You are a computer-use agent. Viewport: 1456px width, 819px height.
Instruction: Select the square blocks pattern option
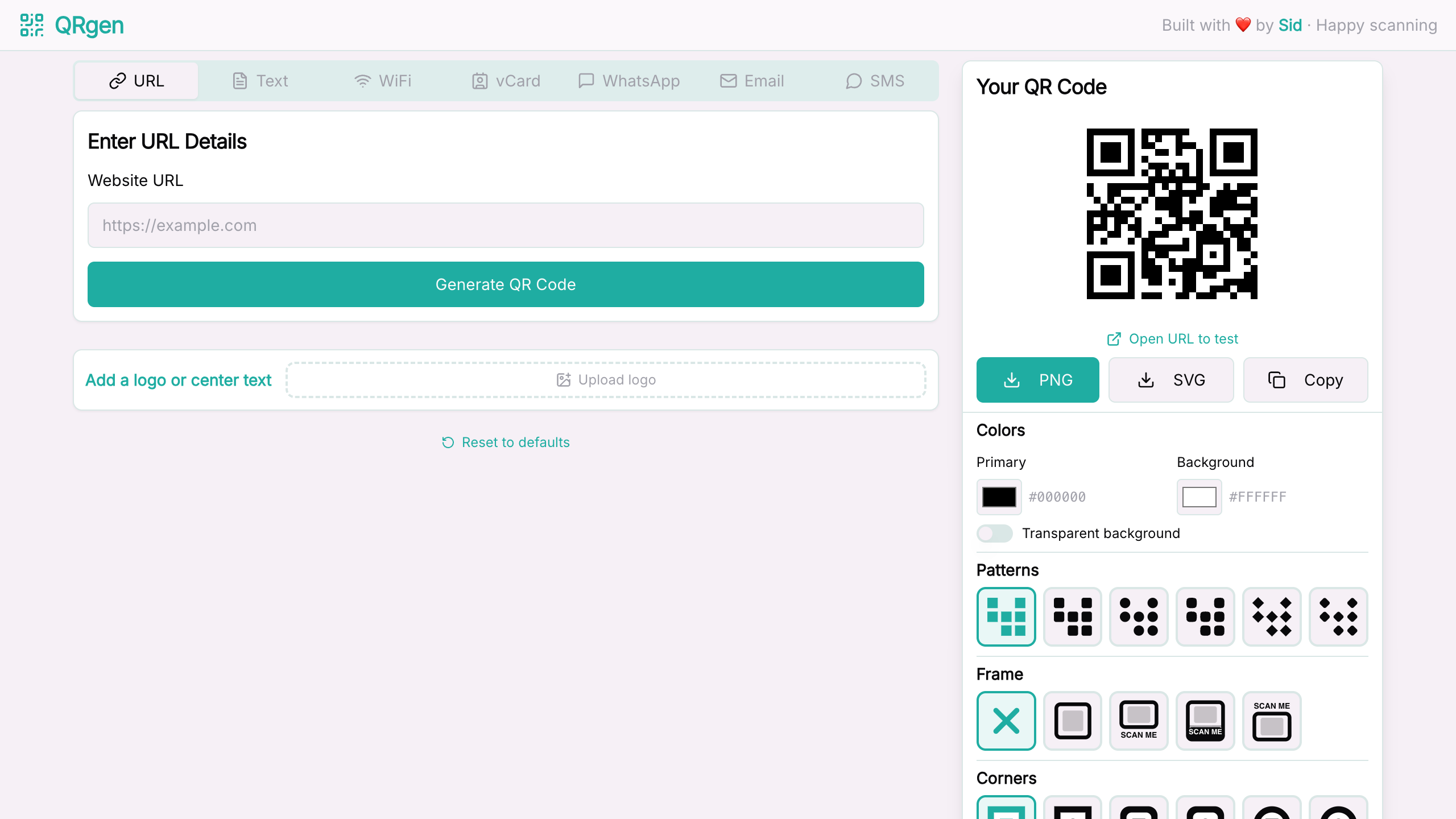pyautogui.click(x=1006, y=617)
